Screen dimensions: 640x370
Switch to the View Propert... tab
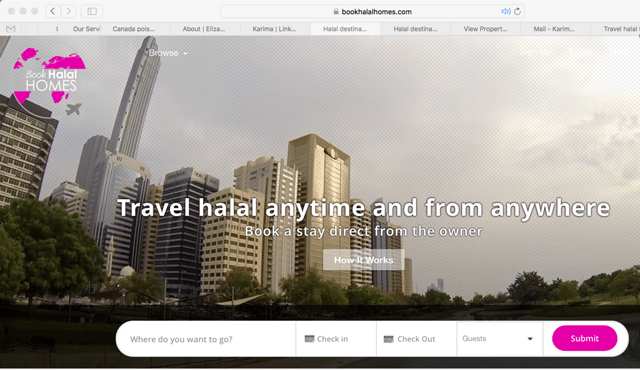485,29
